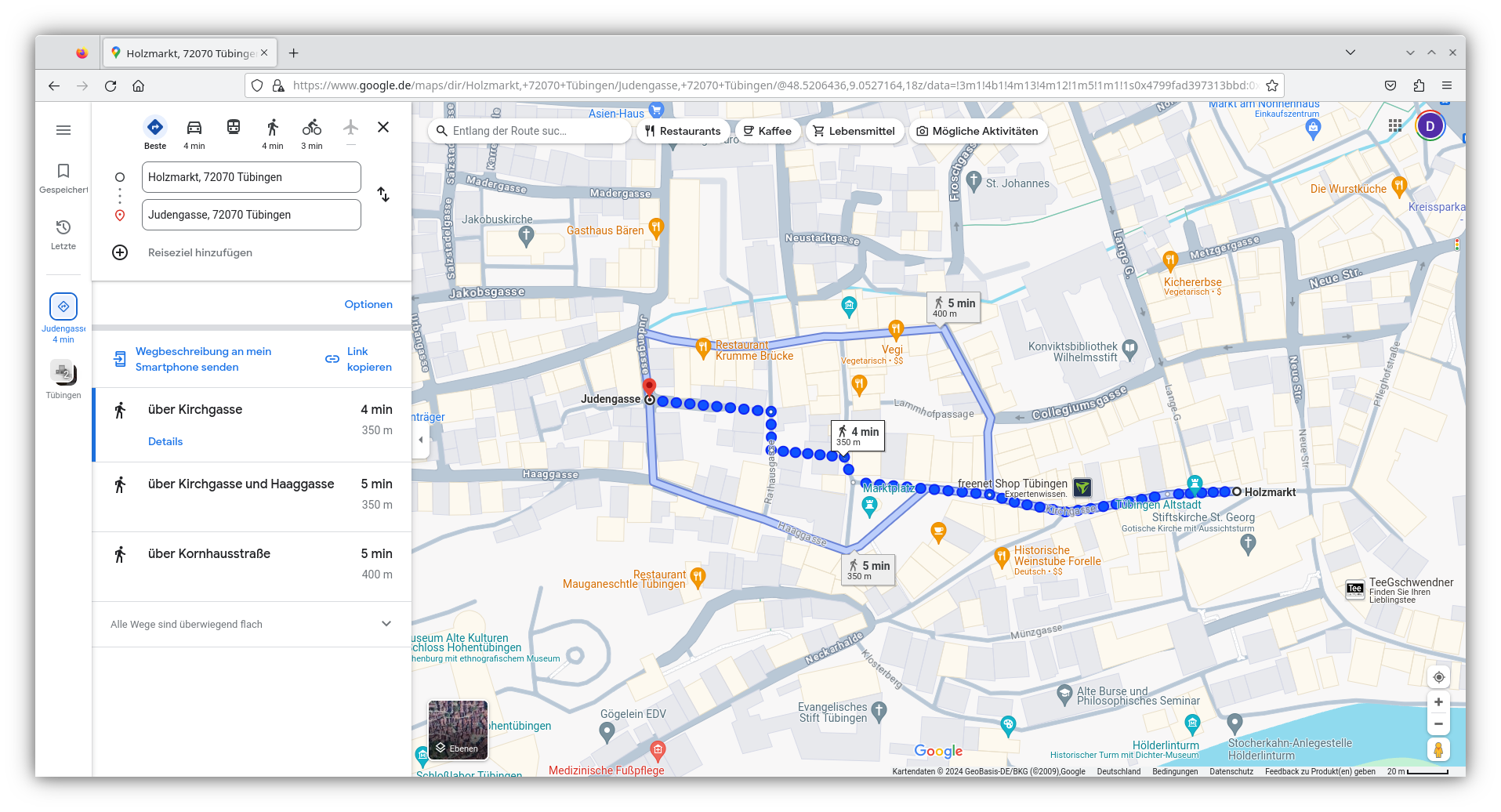This screenshot has height=812, width=1501.
Task: Swap start and destination locations
Action: (x=383, y=194)
